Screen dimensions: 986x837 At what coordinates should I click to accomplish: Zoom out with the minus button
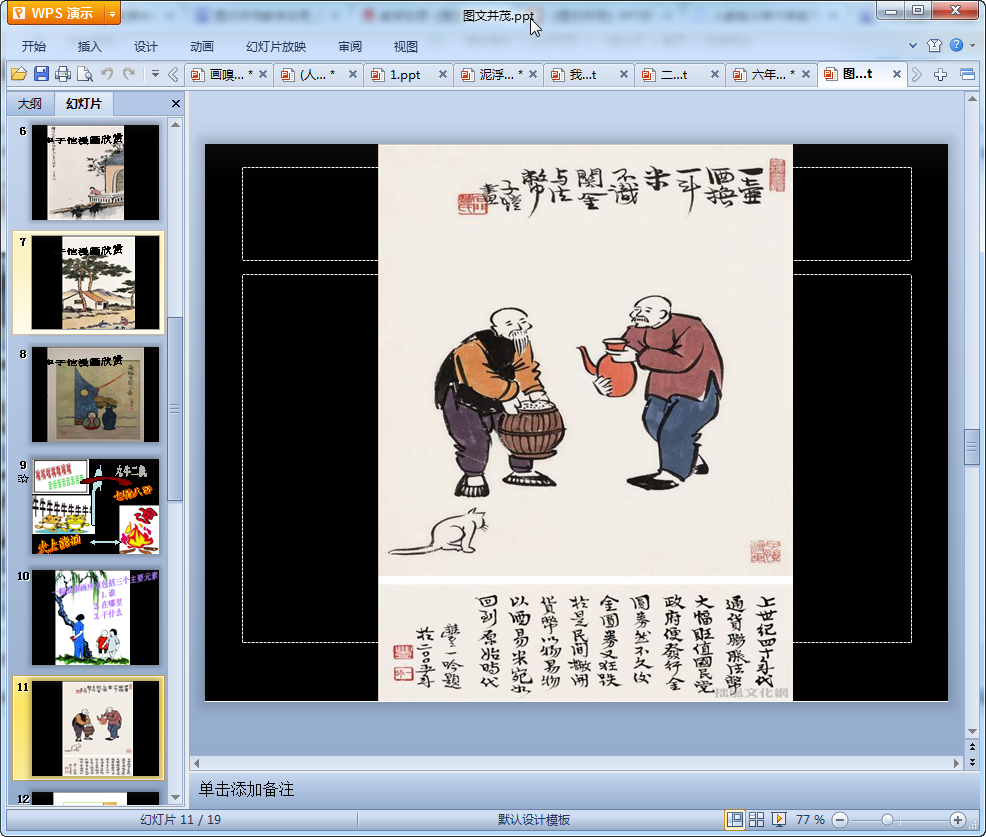[x=839, y=820]
